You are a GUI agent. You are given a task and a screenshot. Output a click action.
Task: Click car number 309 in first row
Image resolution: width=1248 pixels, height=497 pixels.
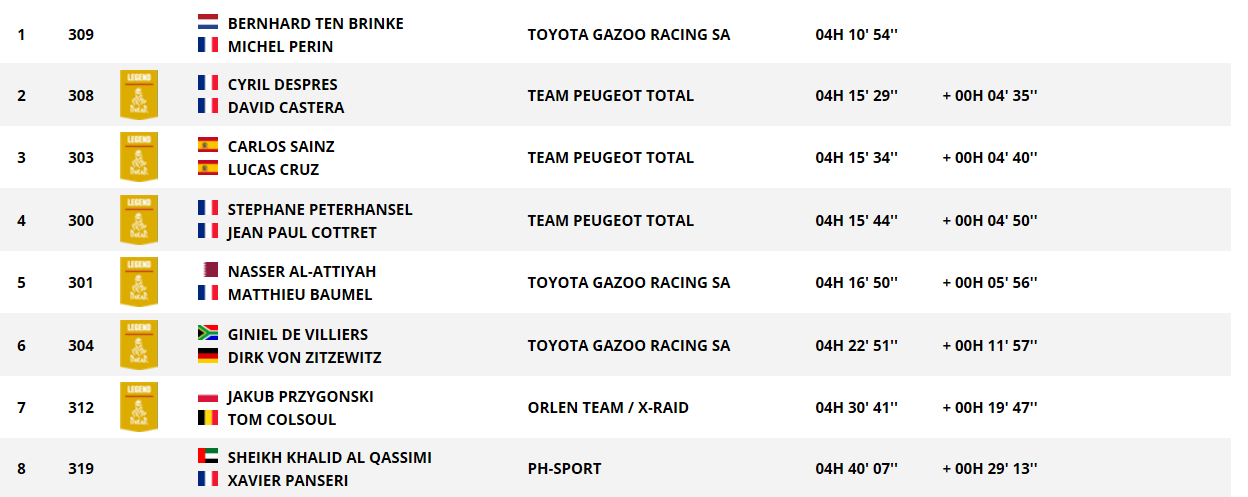tap(81, 35)
